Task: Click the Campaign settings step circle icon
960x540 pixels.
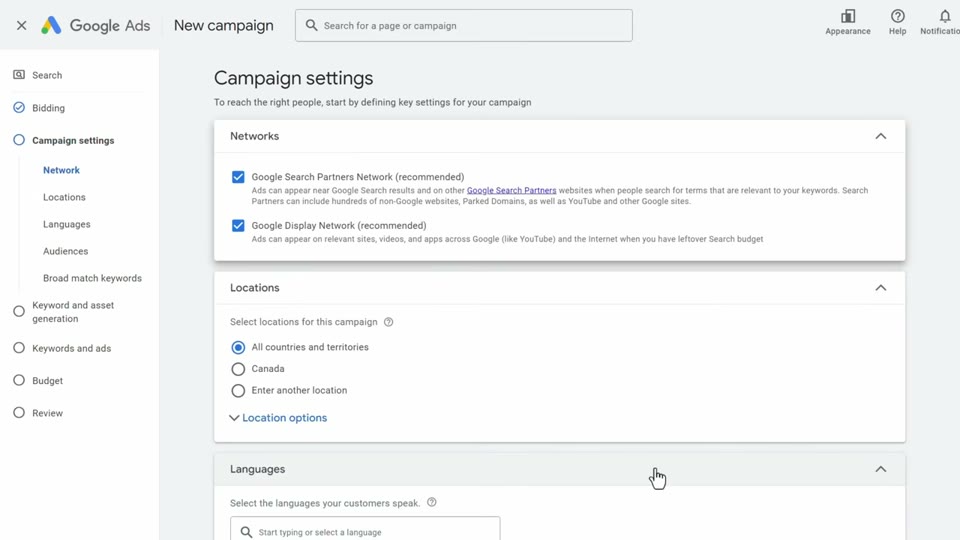Action: coord(19,140)
